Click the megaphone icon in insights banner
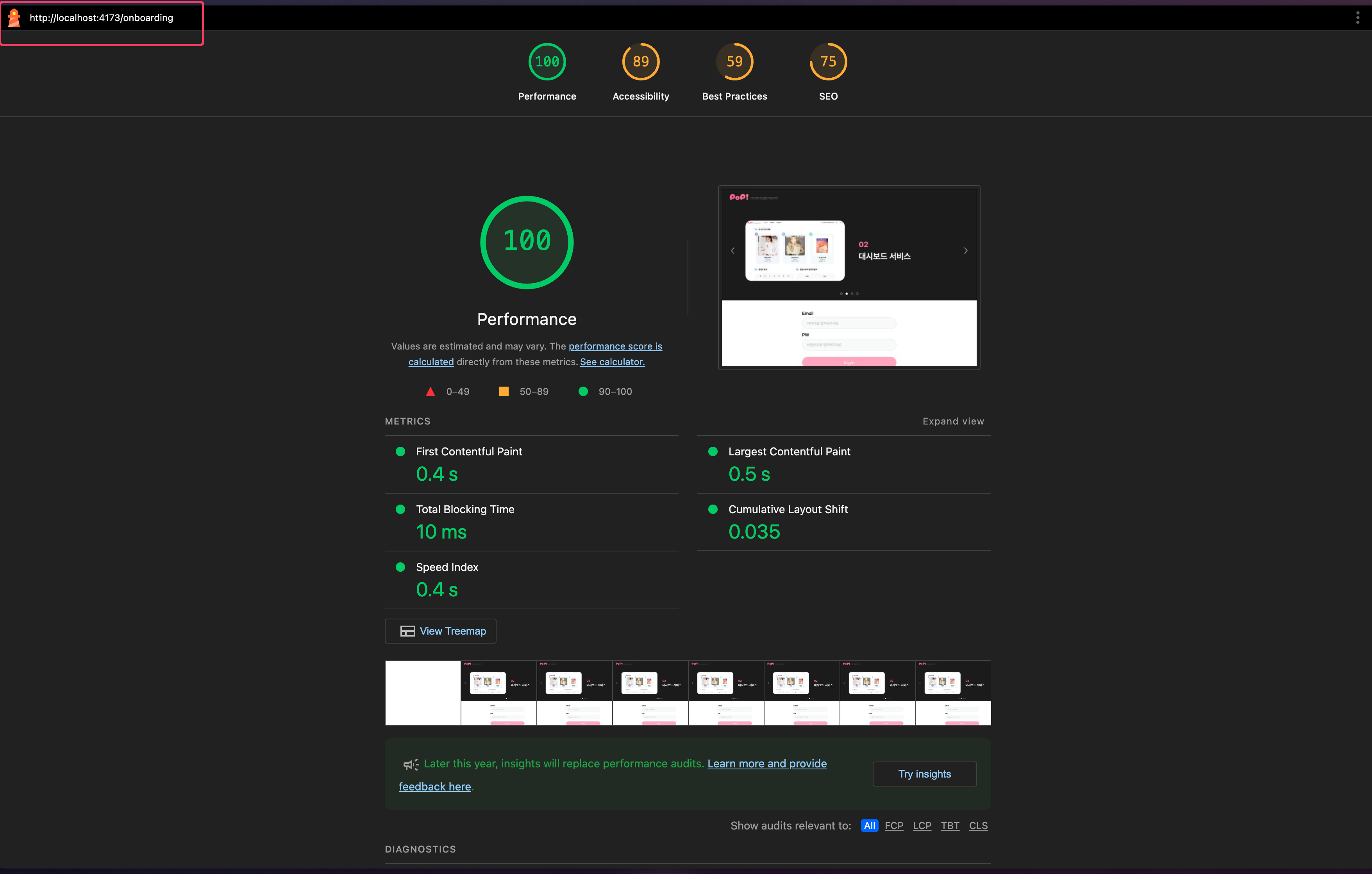 (410, 764)
